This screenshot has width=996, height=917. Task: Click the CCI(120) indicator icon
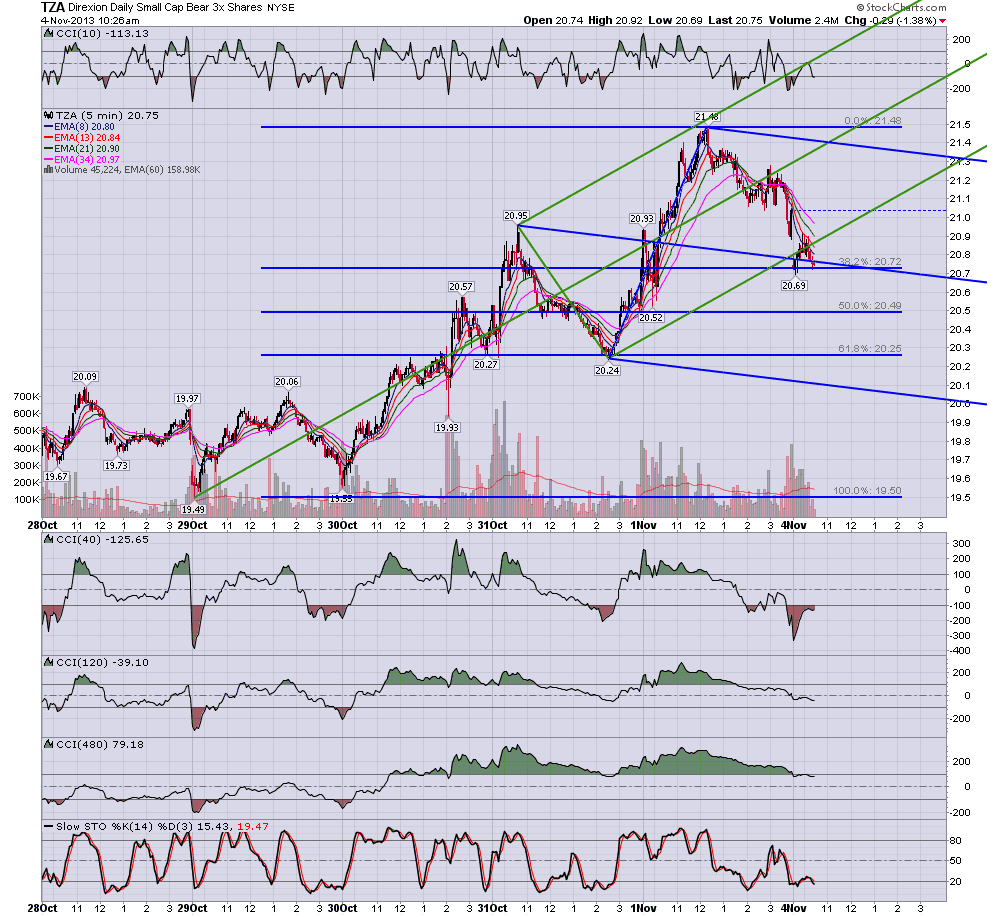49,662
